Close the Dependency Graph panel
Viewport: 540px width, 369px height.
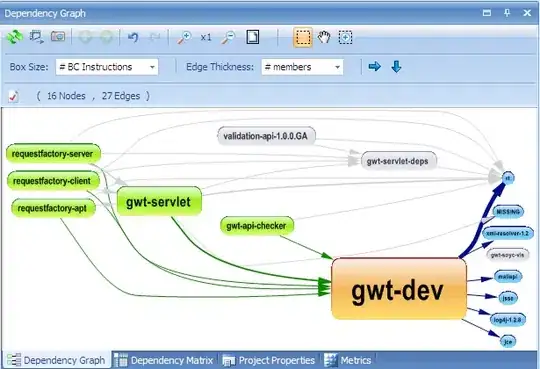click(x=527, y=13)
